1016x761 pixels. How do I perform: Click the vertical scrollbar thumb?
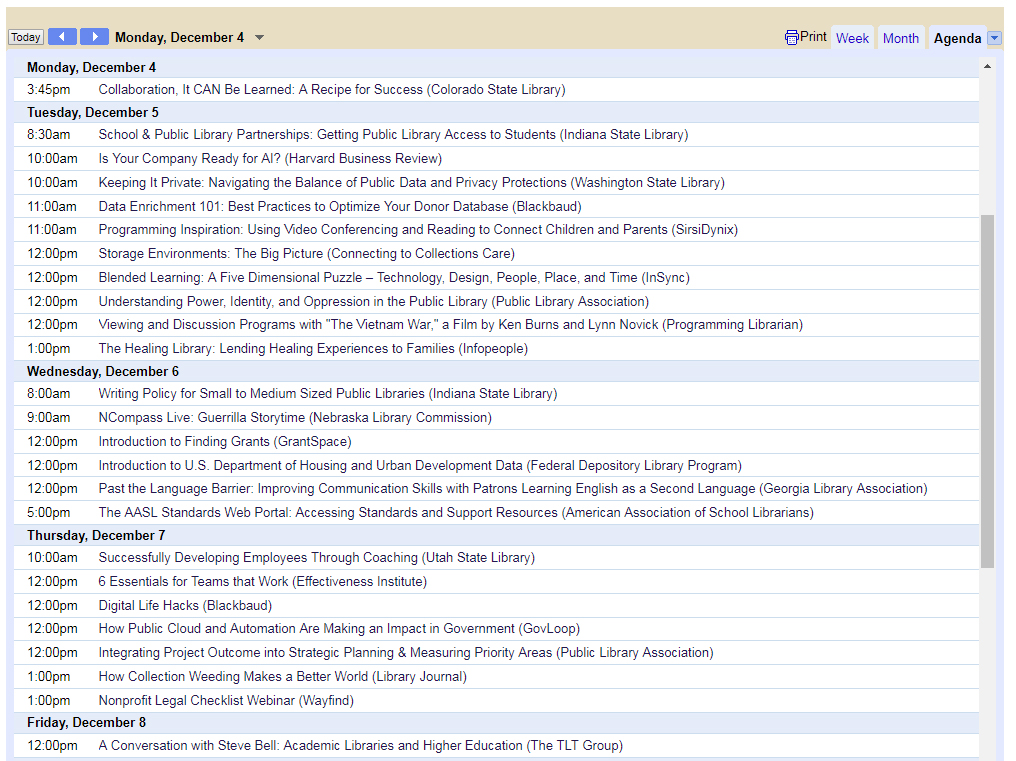click(x=987, y=391)
